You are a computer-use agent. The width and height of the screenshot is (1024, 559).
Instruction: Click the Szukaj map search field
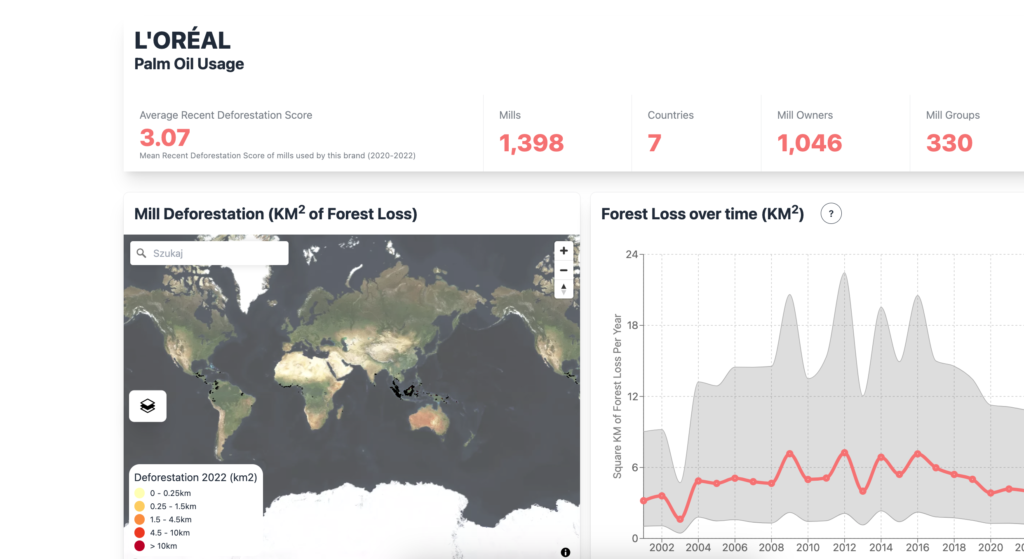[209, 253]
